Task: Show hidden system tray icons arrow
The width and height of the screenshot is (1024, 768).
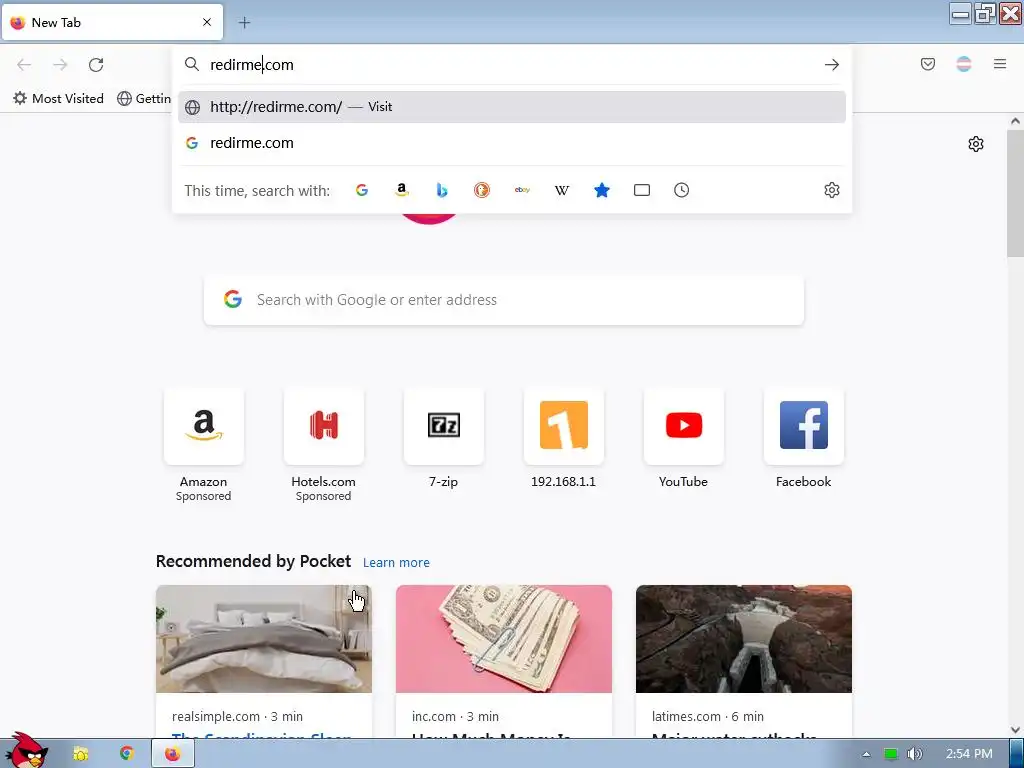Action: (x=866, y=754)
